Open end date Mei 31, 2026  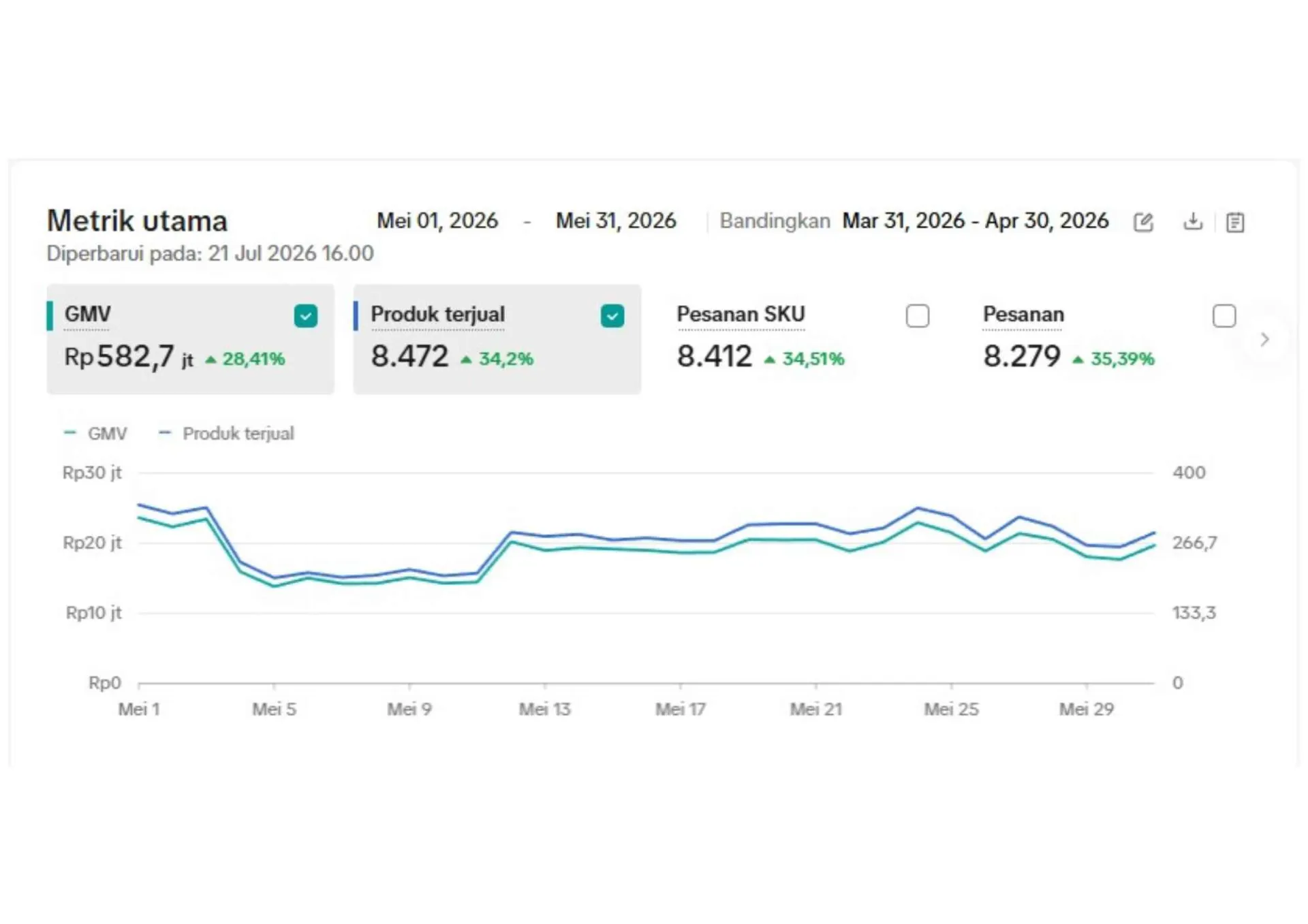(616, 221)
